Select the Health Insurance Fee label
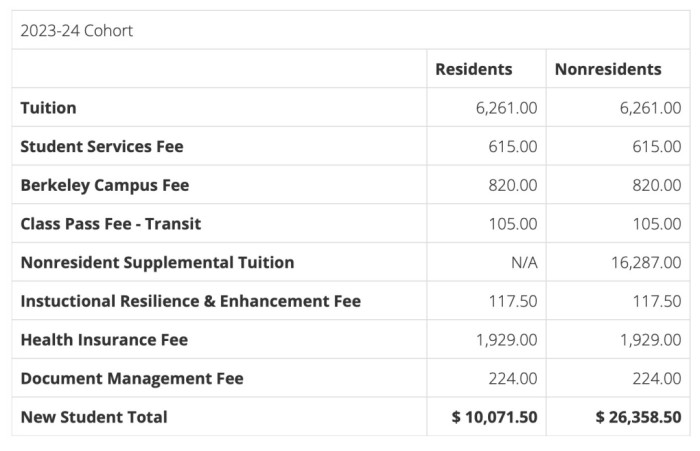This screenshot has width=700, height=451. [104, 340]
